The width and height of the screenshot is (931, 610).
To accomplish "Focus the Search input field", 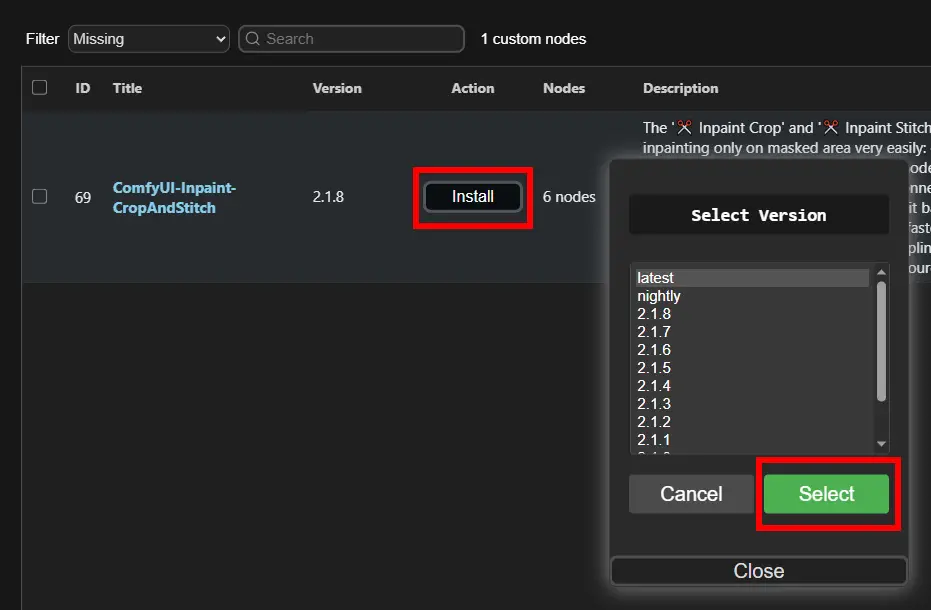I will [x=360, y=39].
